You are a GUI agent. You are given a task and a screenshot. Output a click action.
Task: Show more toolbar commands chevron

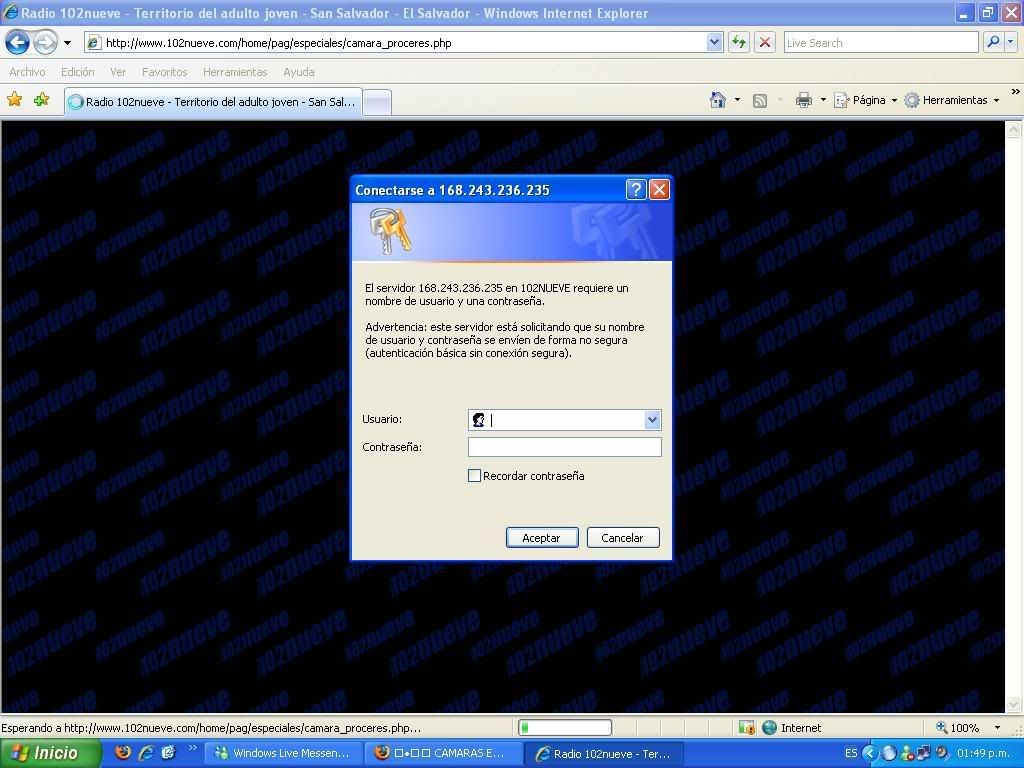[1015, 92]
